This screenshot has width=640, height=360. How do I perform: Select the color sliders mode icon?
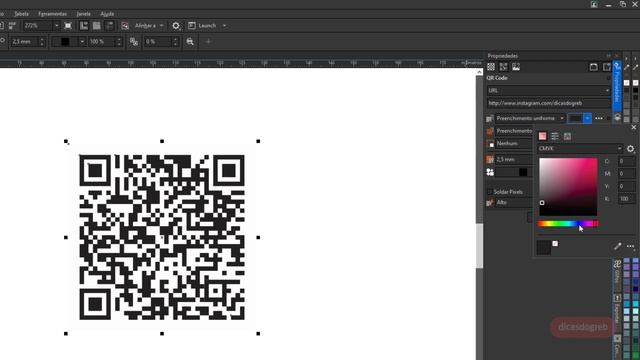point(555,136)
